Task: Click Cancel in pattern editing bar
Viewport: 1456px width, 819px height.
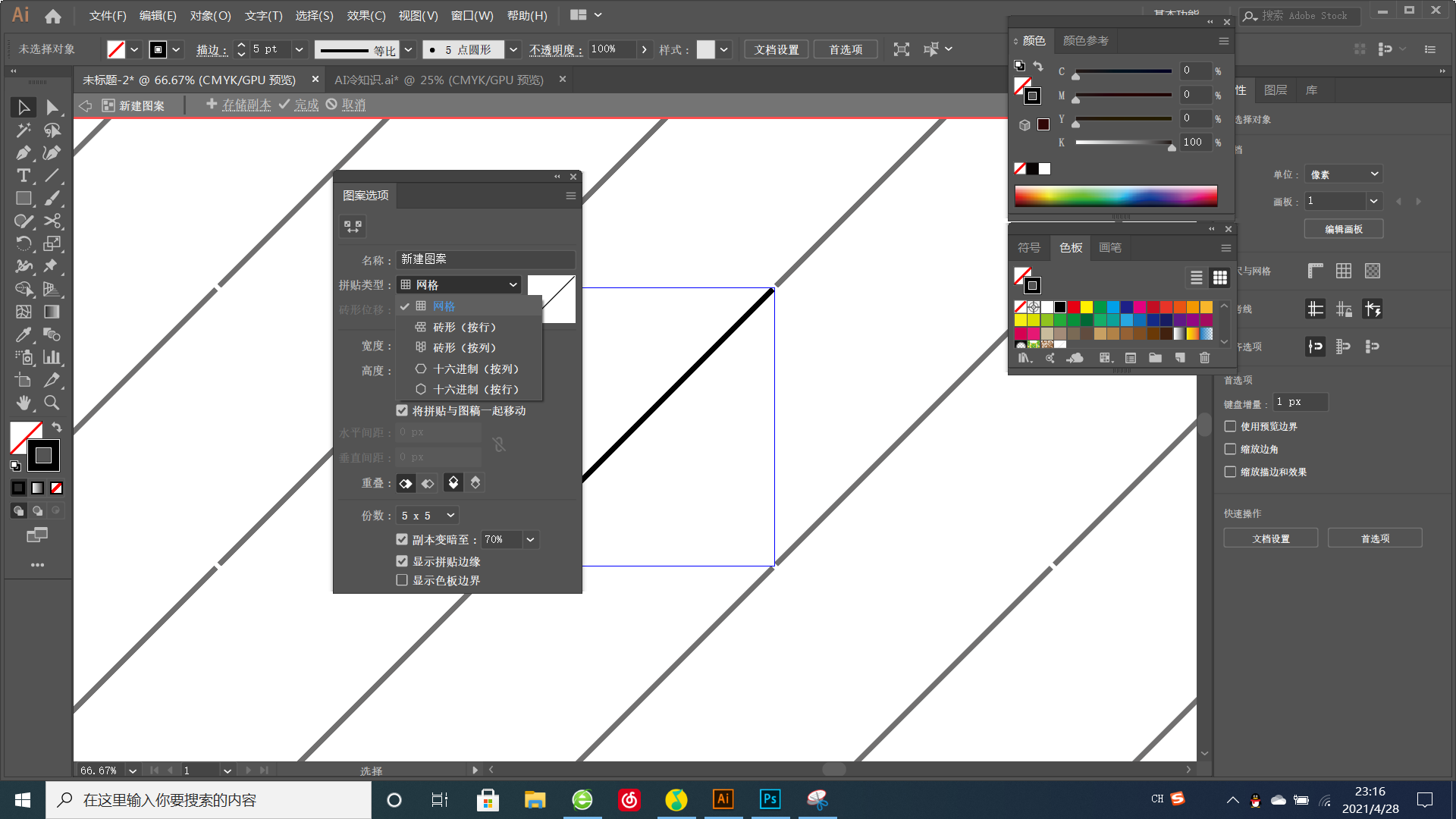Action: pyautogui.click(x=346, y=105)
